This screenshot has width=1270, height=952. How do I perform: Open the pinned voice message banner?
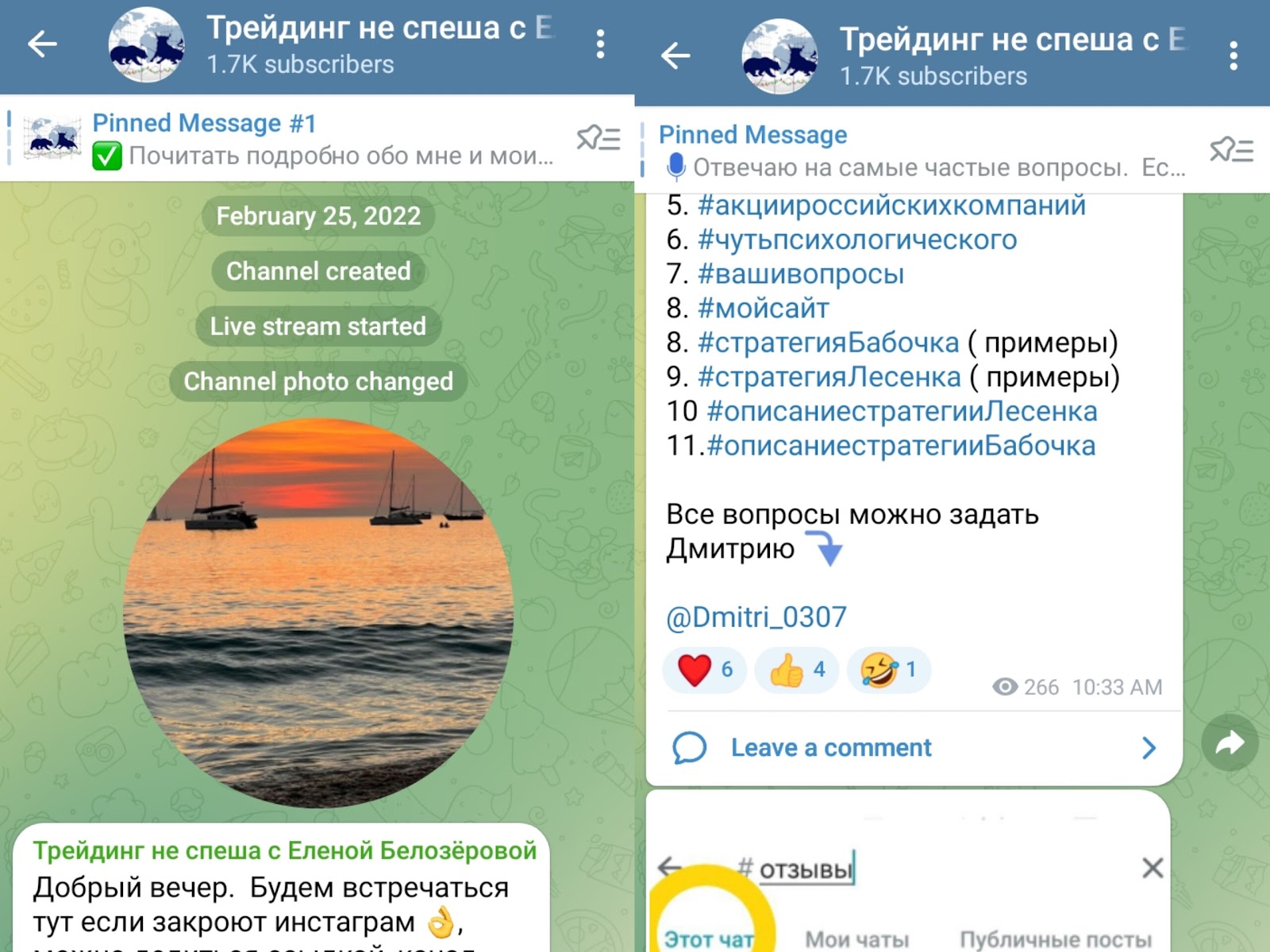921,151
